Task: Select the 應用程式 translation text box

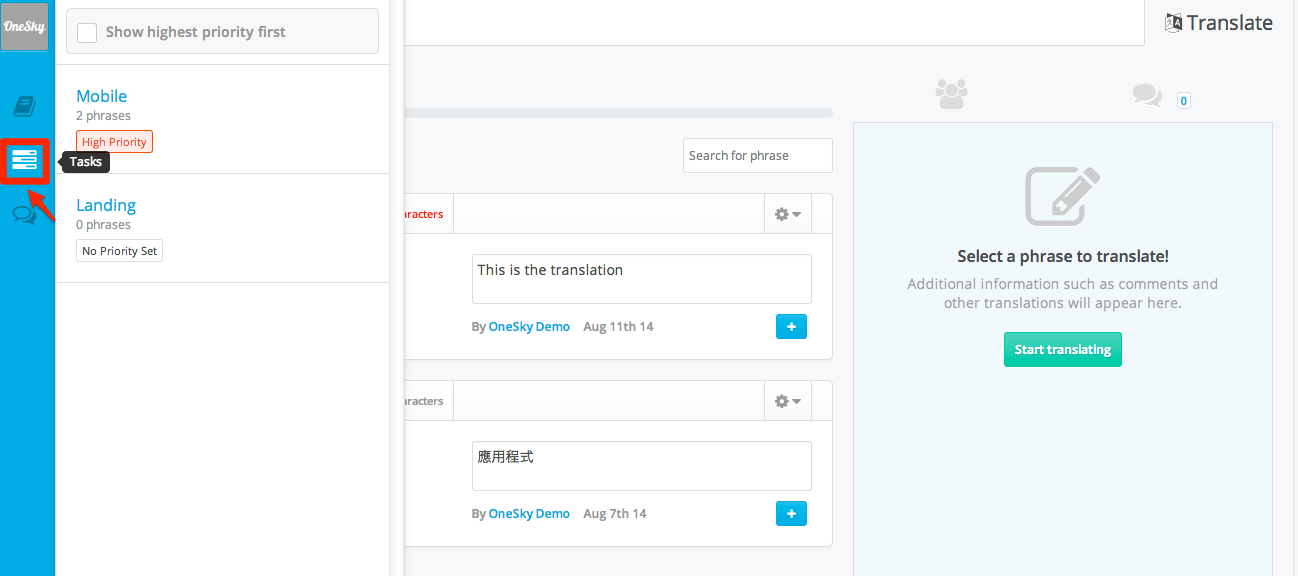Action: tap(642, 466)
